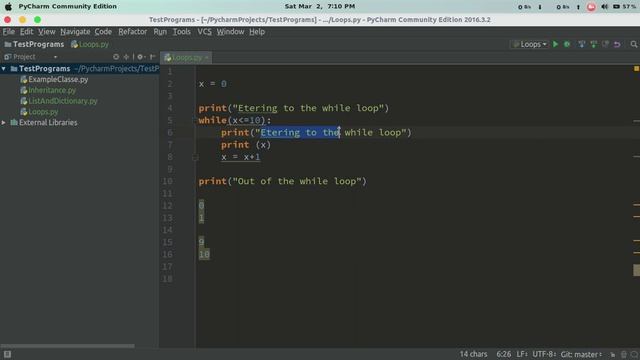Click the red recording icon in menu bar

(x=591, y=7)
